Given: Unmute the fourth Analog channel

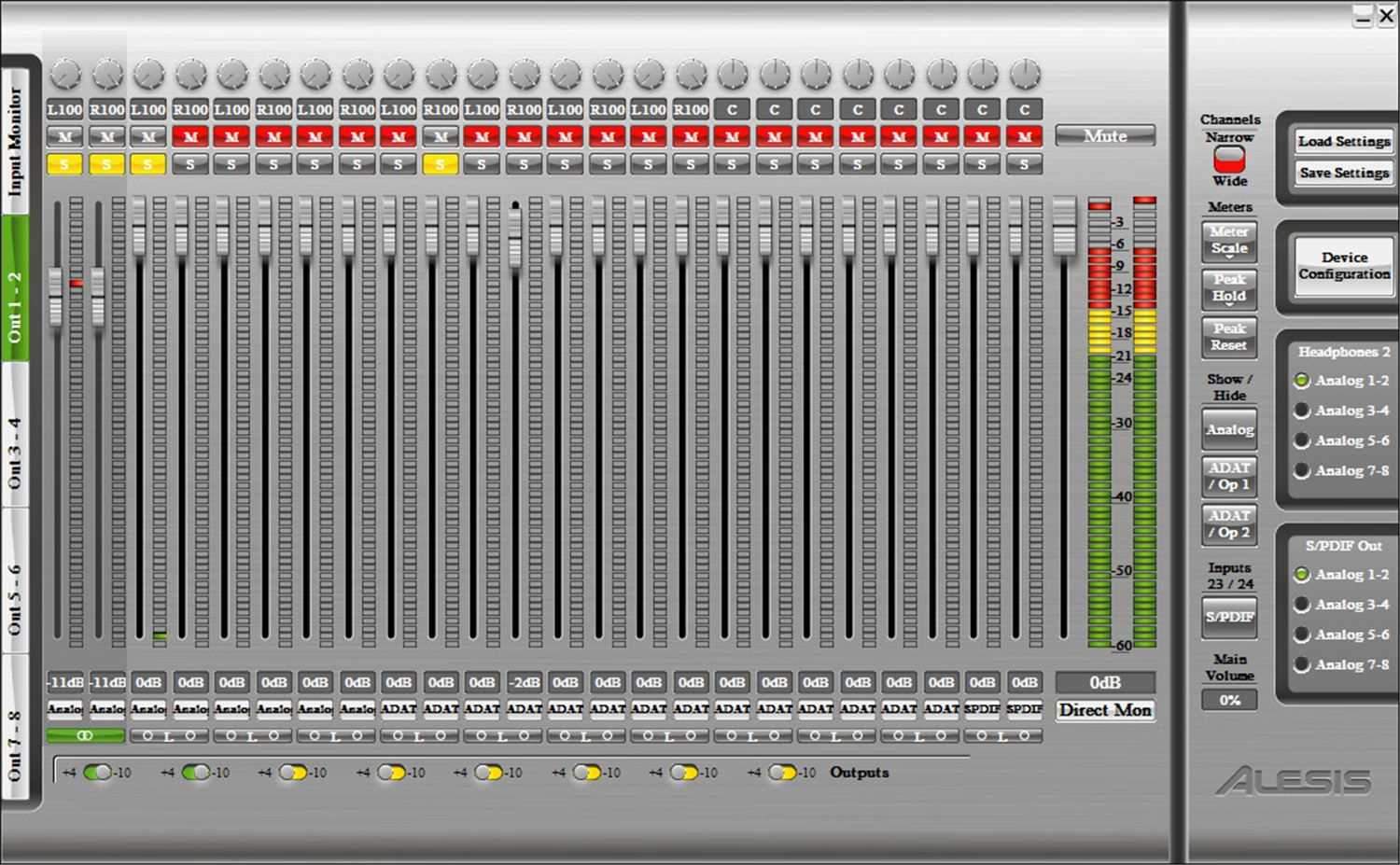Looking at the screenshot, I should pos(189,137).
